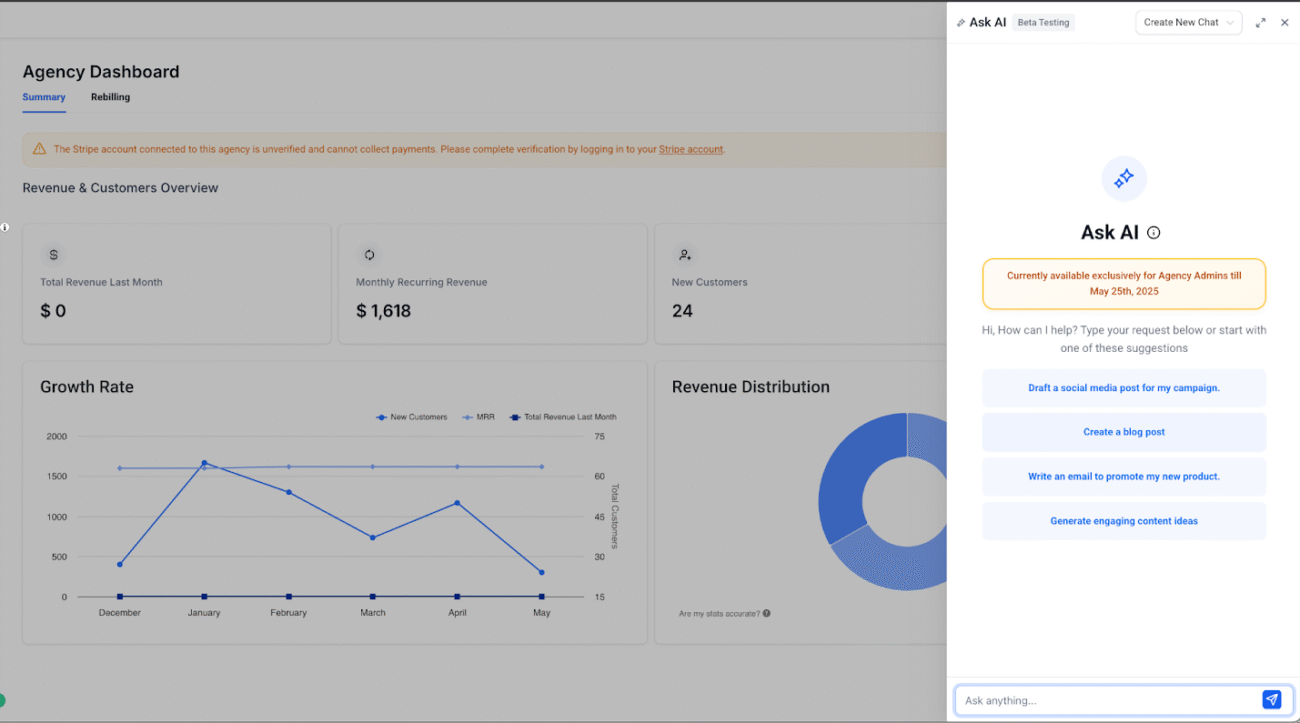Screen dimensions: 1300x723
Task: Click the New Customers person icon
Action: click(x=685, y=255)
